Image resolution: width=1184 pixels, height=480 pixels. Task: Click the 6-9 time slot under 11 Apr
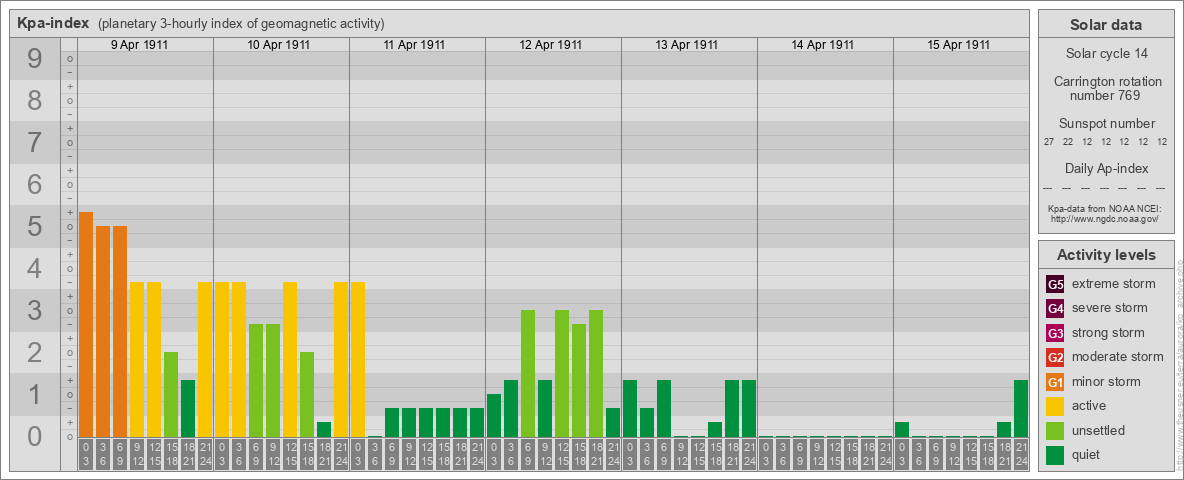392,454
